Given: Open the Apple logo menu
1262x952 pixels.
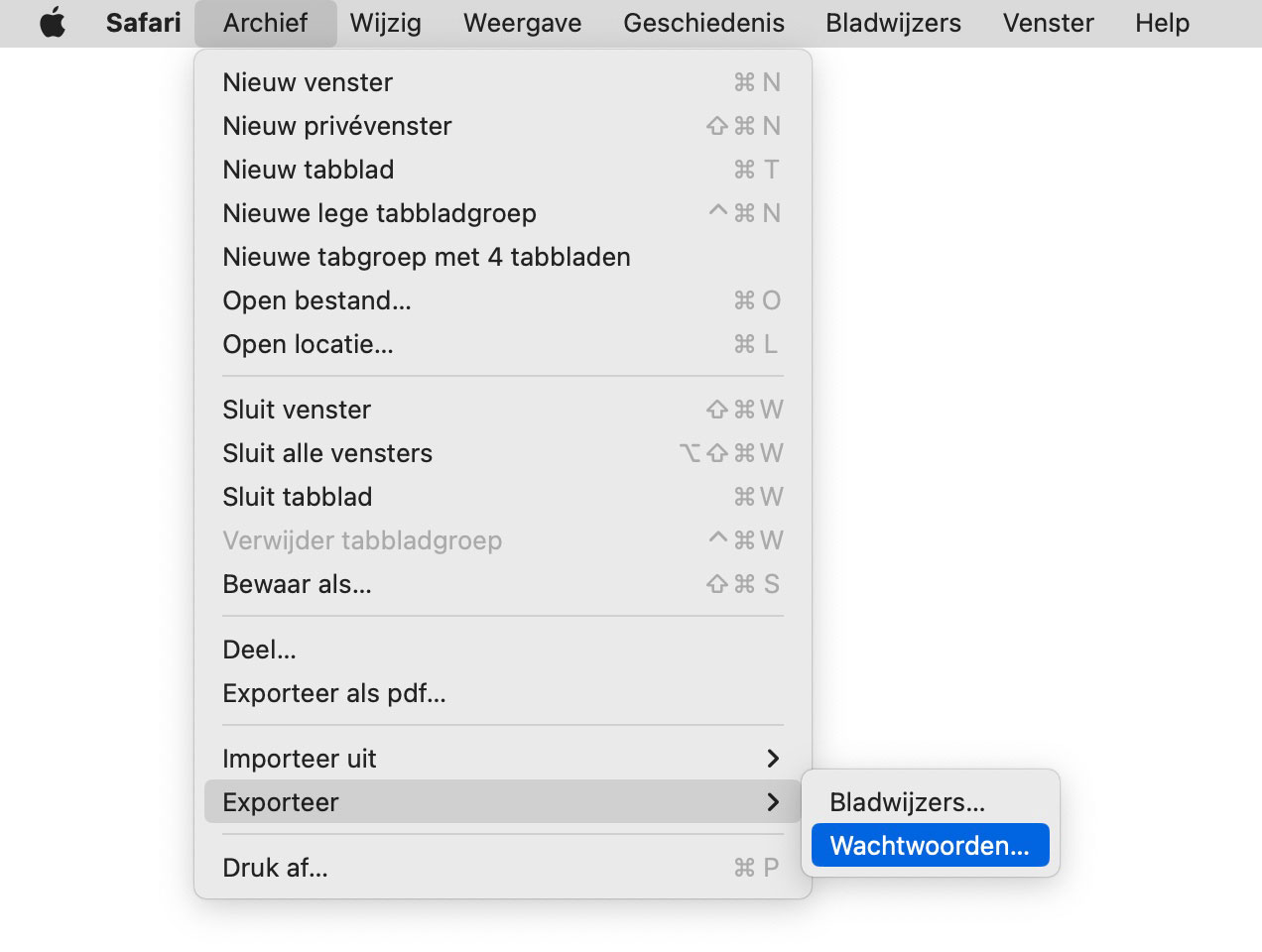Looking at the screenshot, I should [x=53, y=23].
